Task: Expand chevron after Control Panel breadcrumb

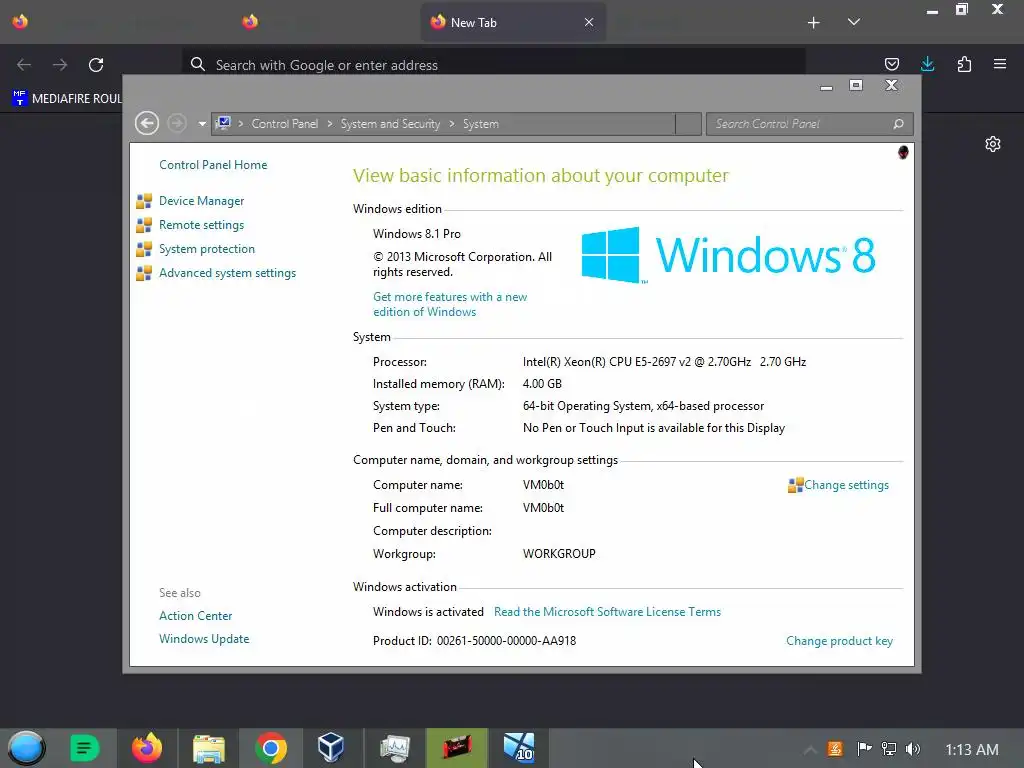Action: point(330,123)
